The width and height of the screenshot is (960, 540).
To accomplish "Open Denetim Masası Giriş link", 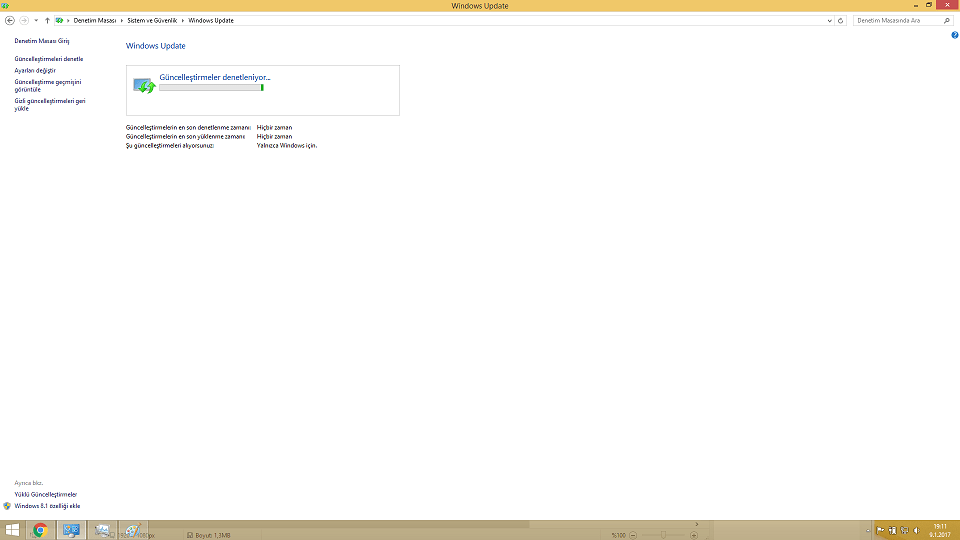I will (x=42, y=41).
